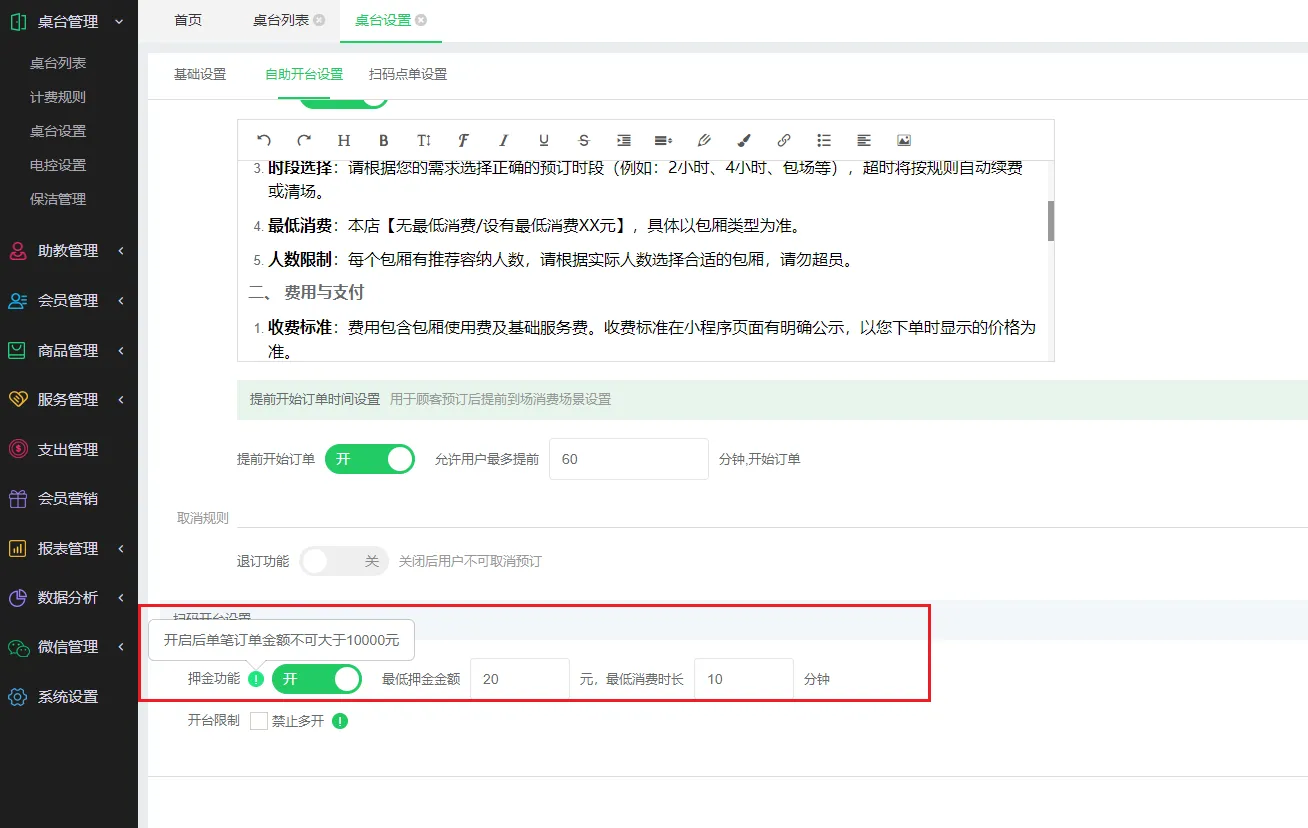
Task: Expand the 助教管理 sidebar menu
Action: click(68, 251)
